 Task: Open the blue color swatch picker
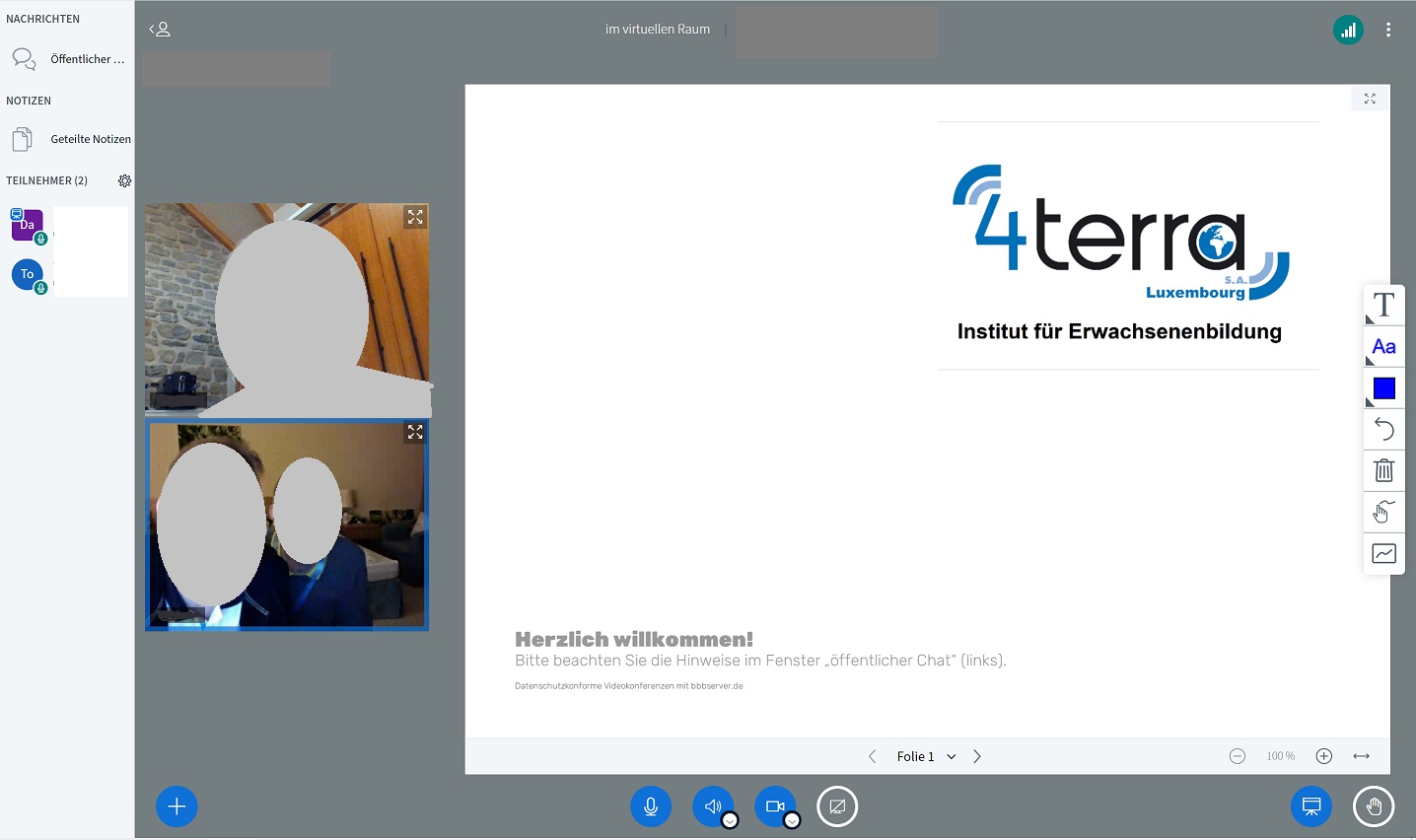pyautogui.click(x=1384, y=388)
